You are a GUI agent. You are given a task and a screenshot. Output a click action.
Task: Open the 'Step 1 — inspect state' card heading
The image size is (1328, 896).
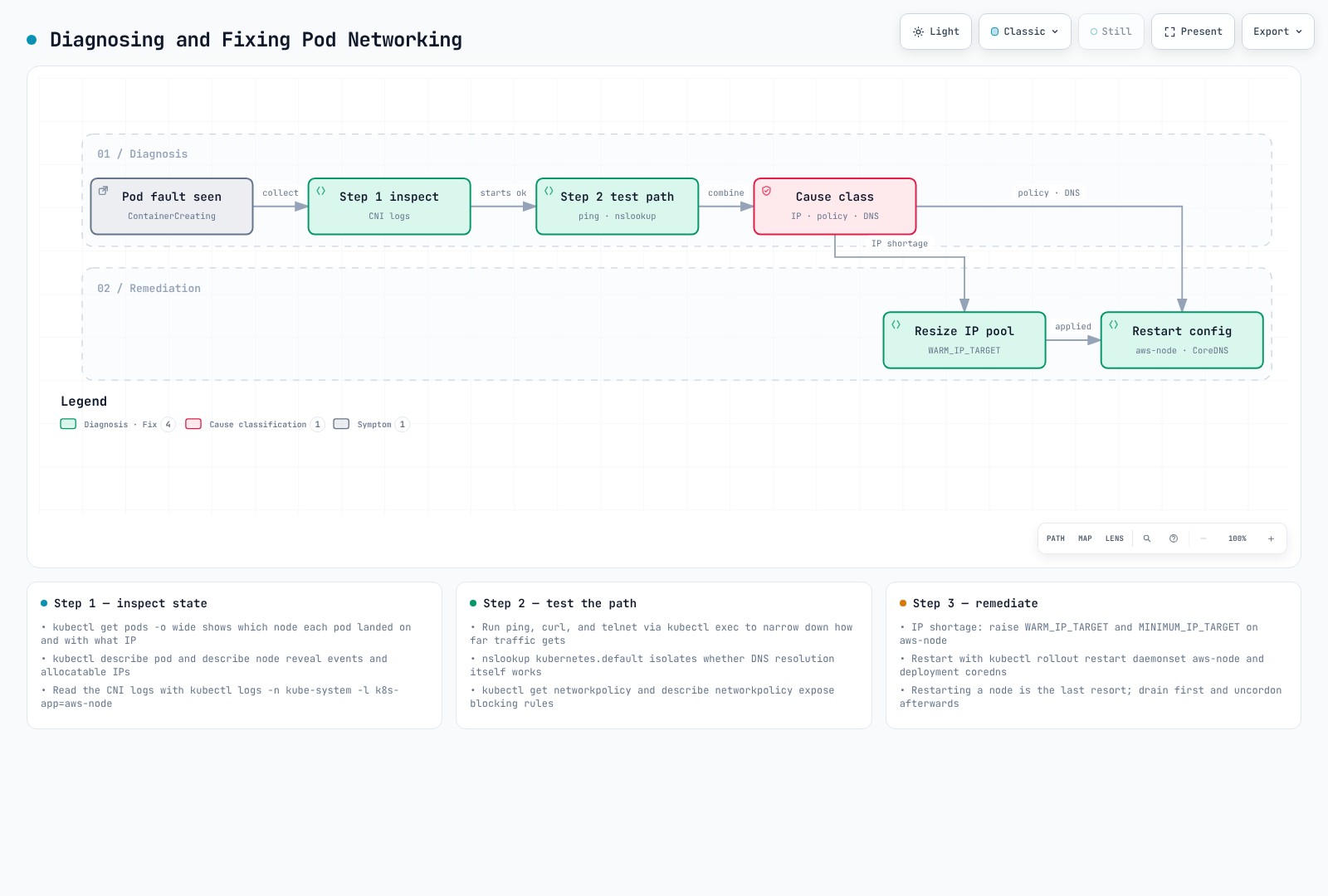point(130,603)
